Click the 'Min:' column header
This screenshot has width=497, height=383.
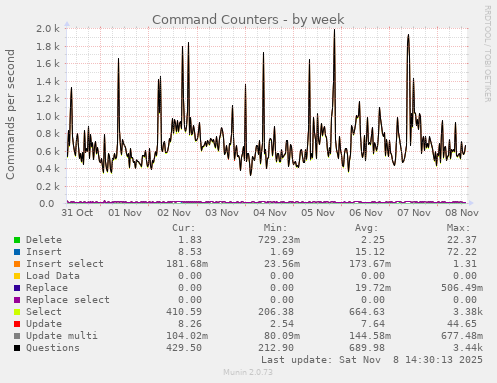[275, 228]
